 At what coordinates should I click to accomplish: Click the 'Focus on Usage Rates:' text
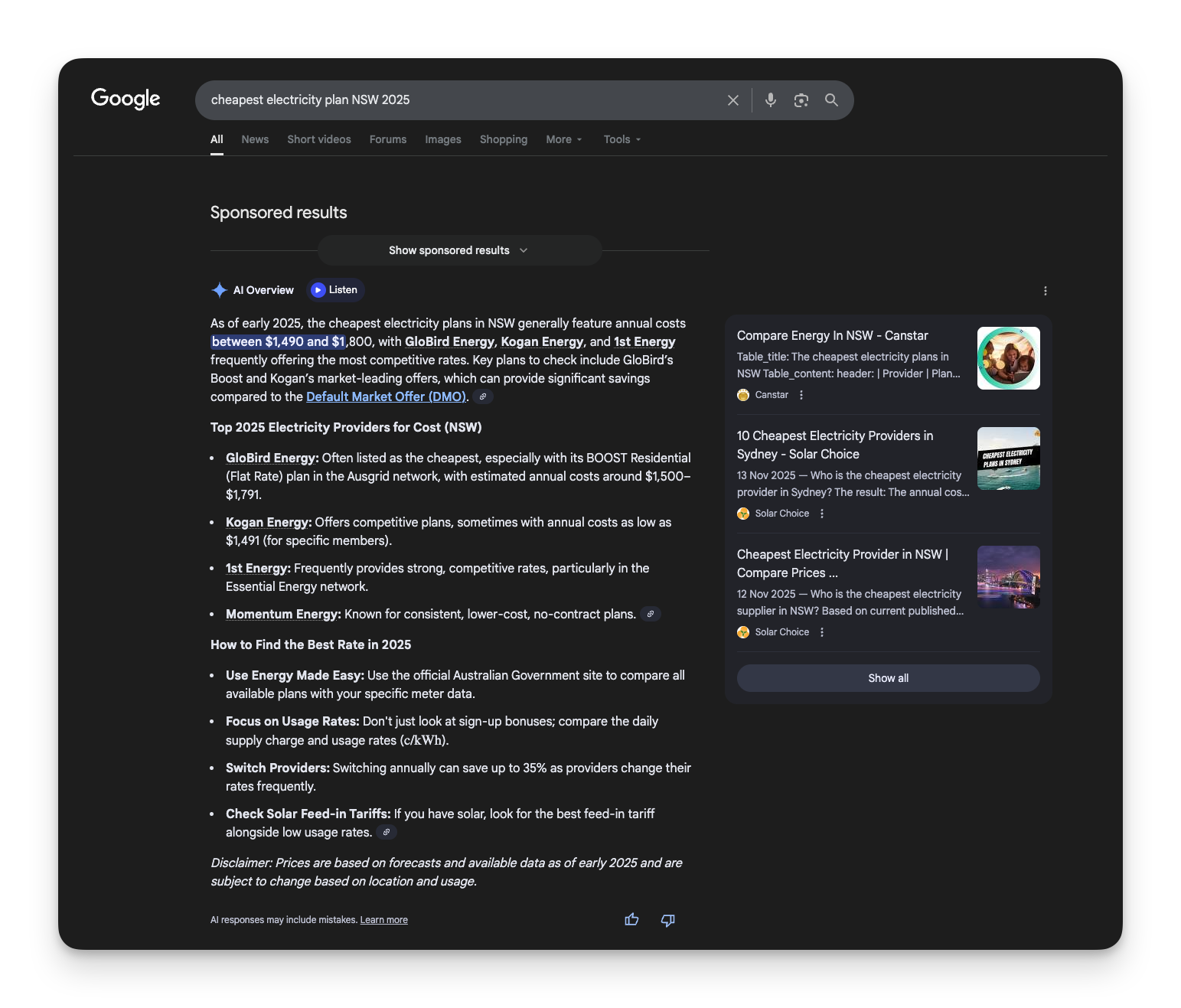point(292,721)
